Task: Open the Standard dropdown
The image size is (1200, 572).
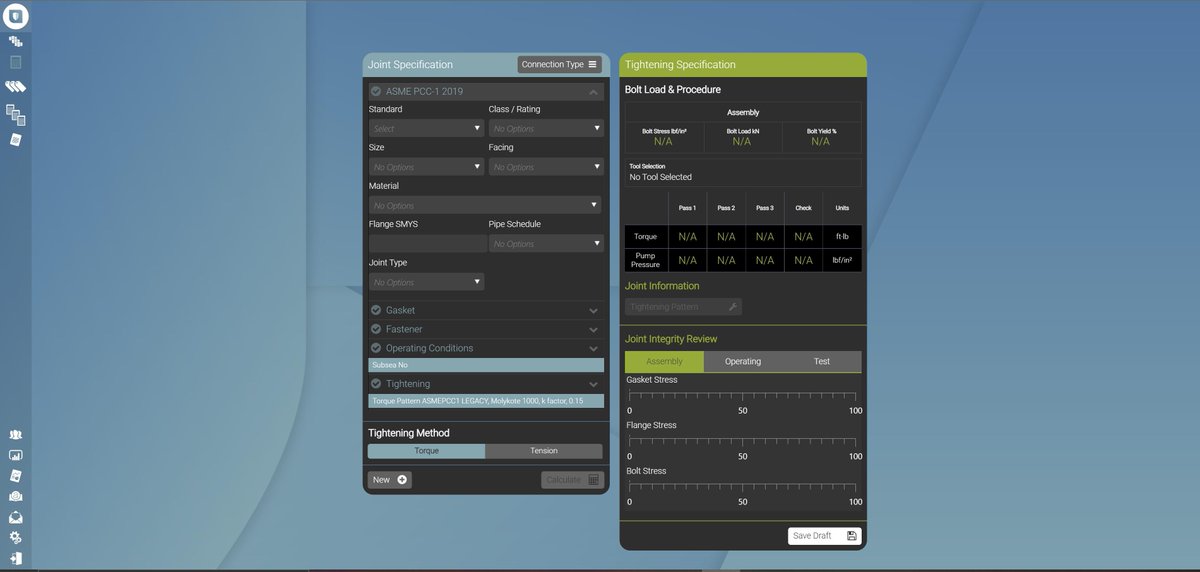Action: tap(426, 128)
